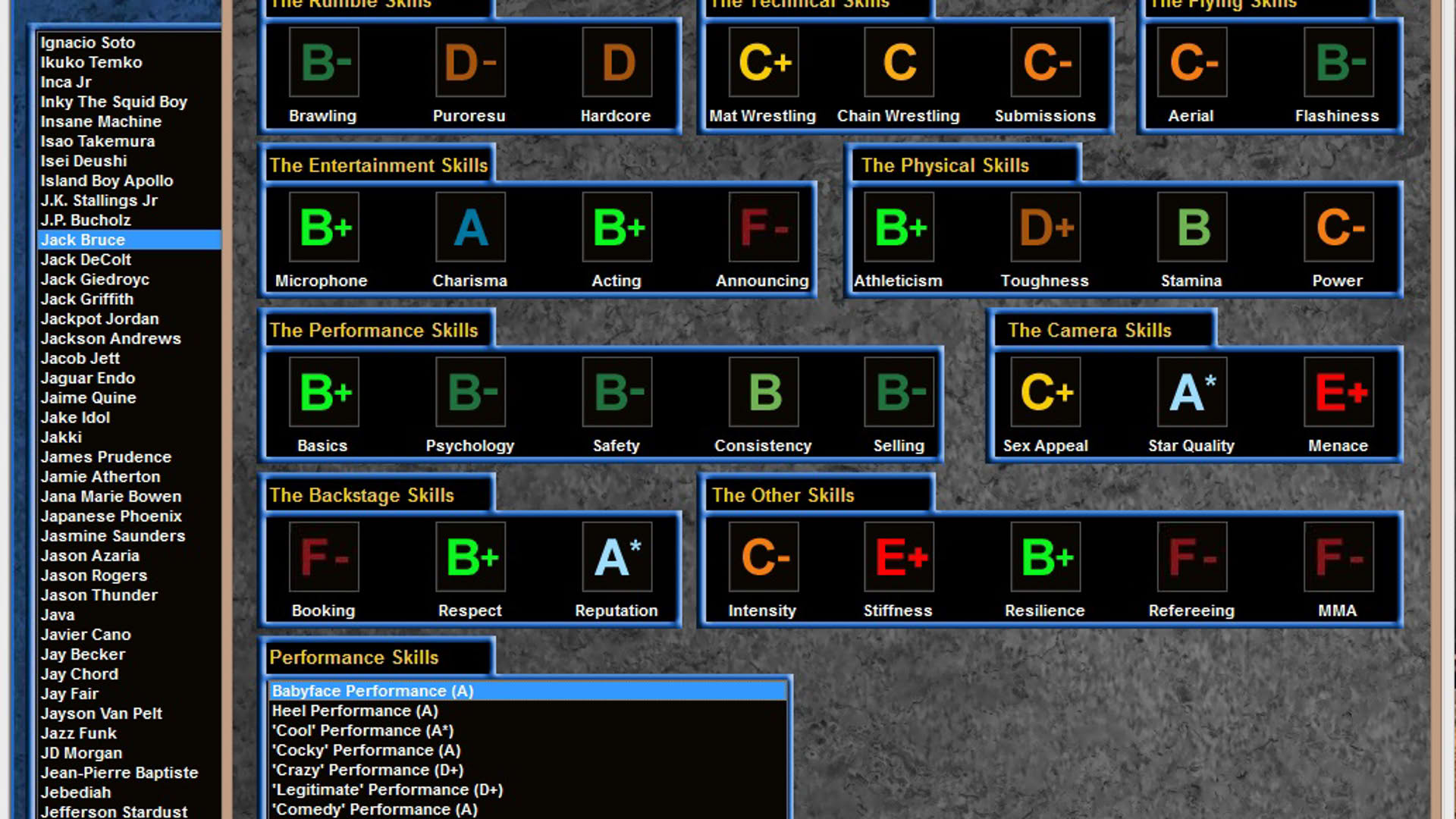Select the Consistency B grade tile
Image resolution: width=1456 pixels, height=819 pixels.
pyautogui.click(x=764, y=392)
